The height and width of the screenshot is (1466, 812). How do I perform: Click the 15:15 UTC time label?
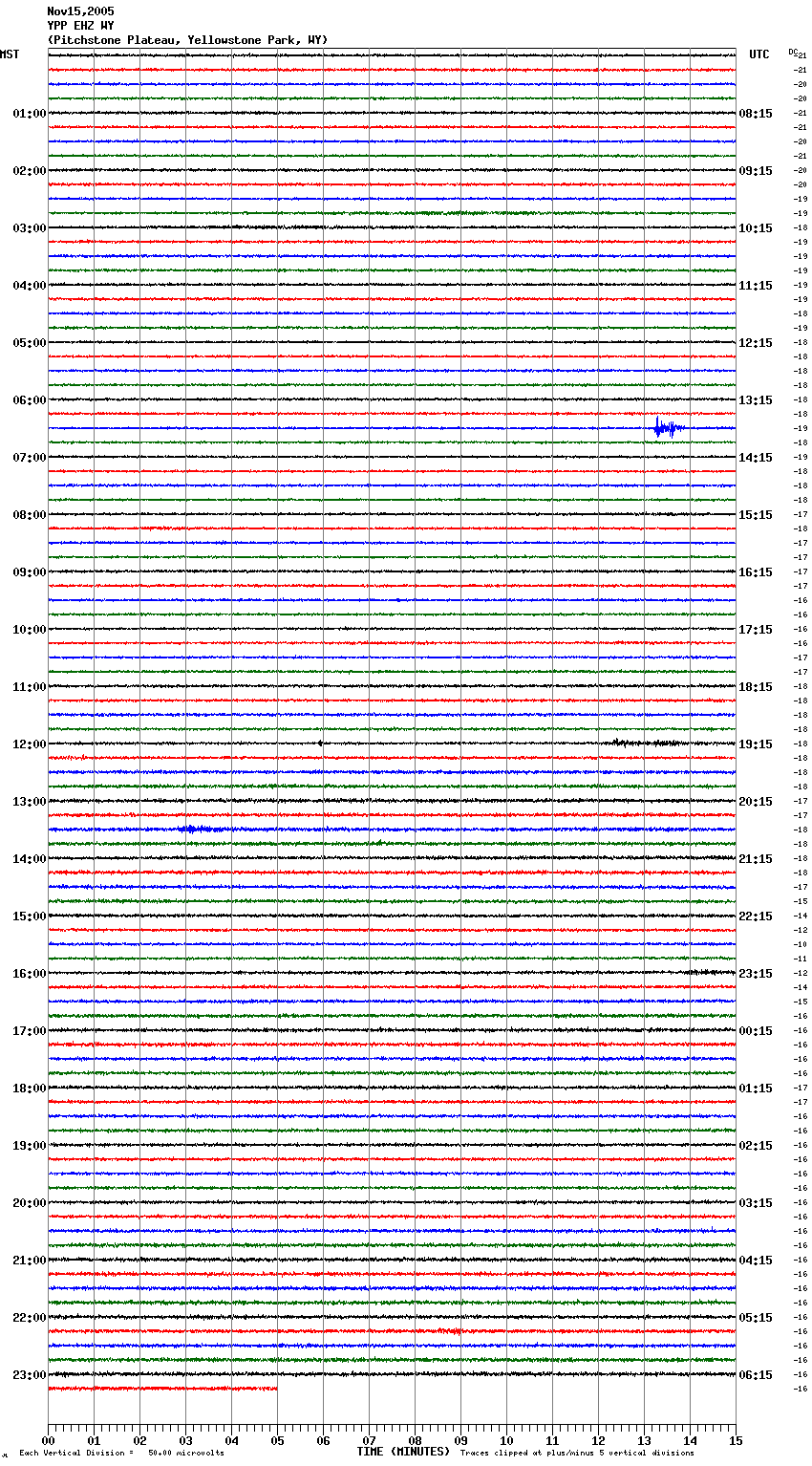(x=756, y=515)
